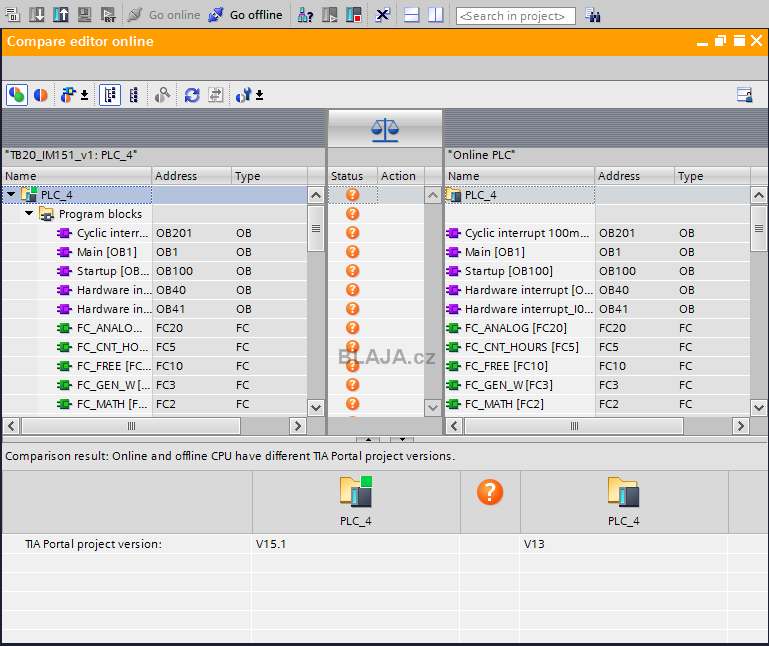This screenshot has height=646, width=769.
Task: Click execute actions (synchronize) icon
Action: pyautogui.click(x=216, y=95)
